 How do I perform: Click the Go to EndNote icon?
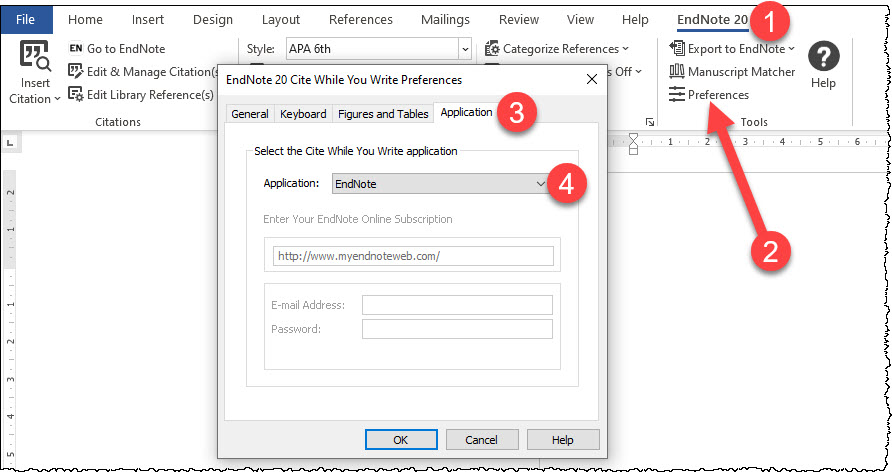[76, 48]
